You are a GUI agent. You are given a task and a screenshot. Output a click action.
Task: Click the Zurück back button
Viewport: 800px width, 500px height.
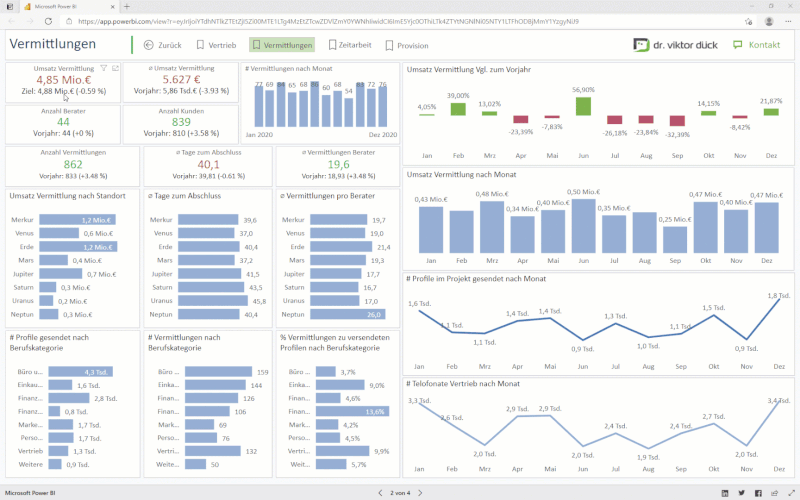(x=162, y=45)
